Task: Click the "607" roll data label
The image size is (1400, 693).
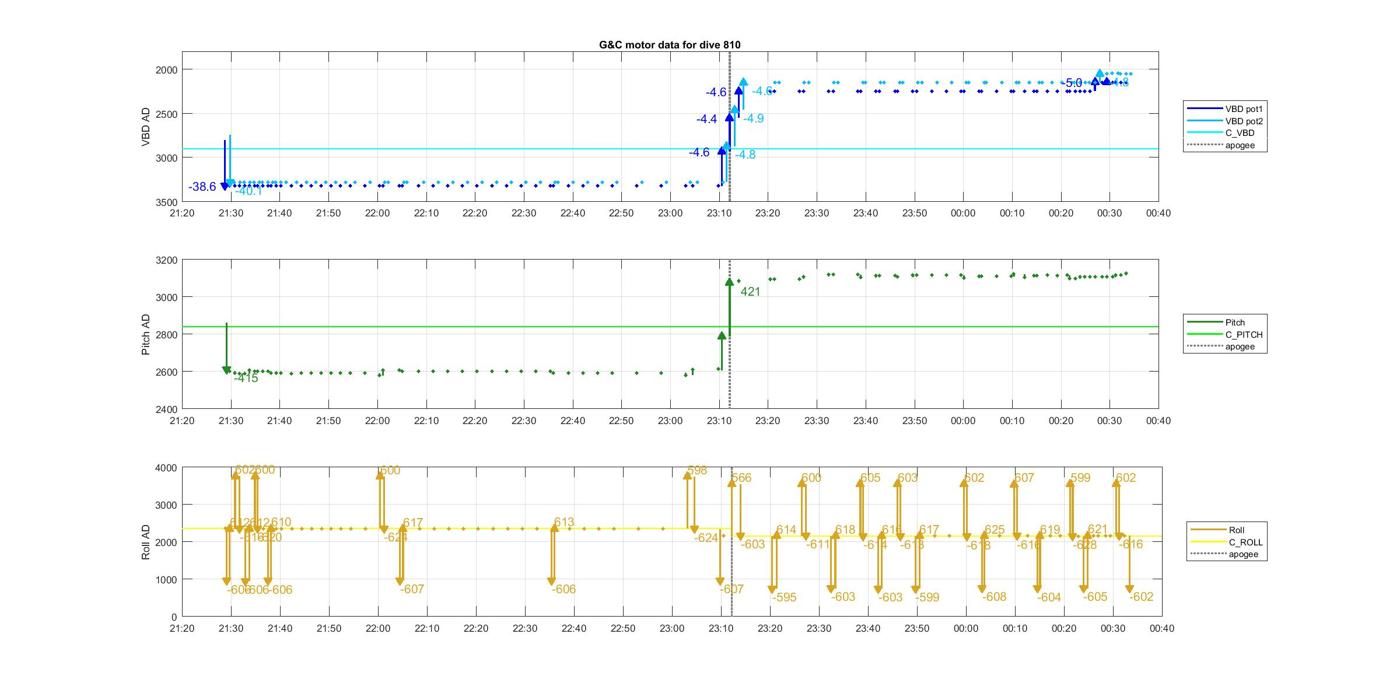Action: [x=1024, y=478]
